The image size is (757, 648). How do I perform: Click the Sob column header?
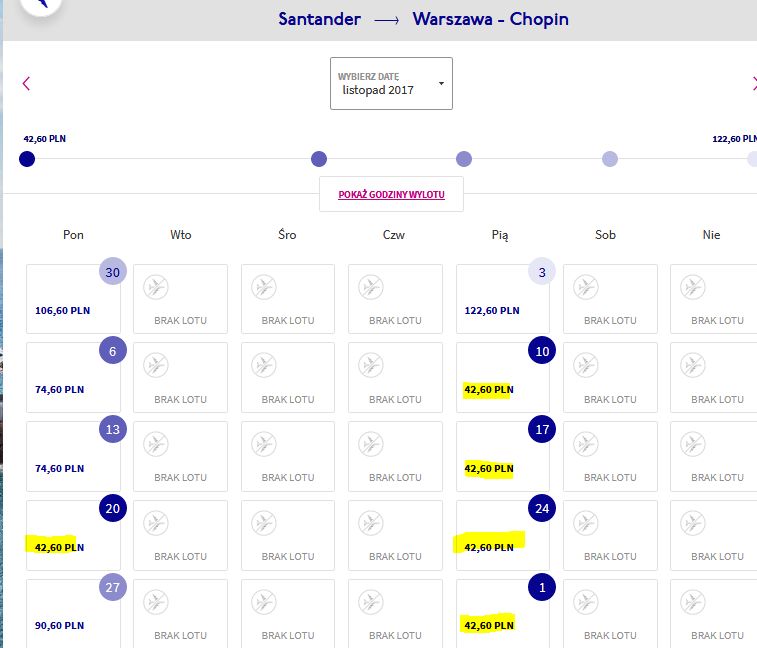click(x=605, y=235)
